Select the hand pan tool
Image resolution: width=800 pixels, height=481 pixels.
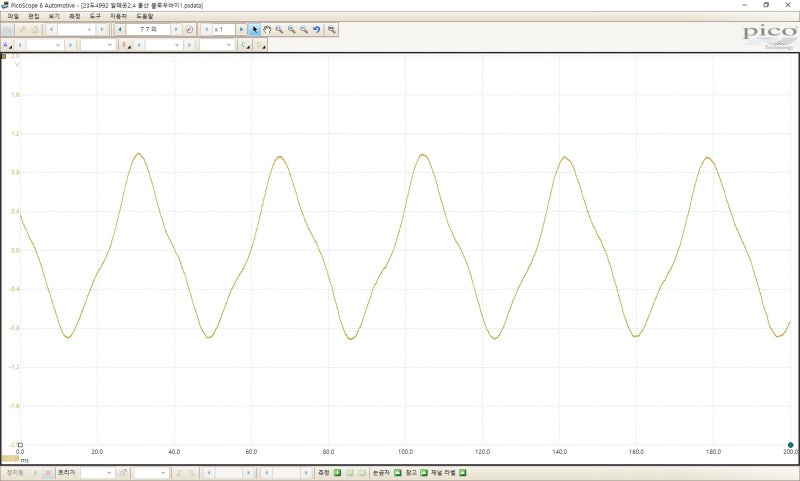point(267,30)
